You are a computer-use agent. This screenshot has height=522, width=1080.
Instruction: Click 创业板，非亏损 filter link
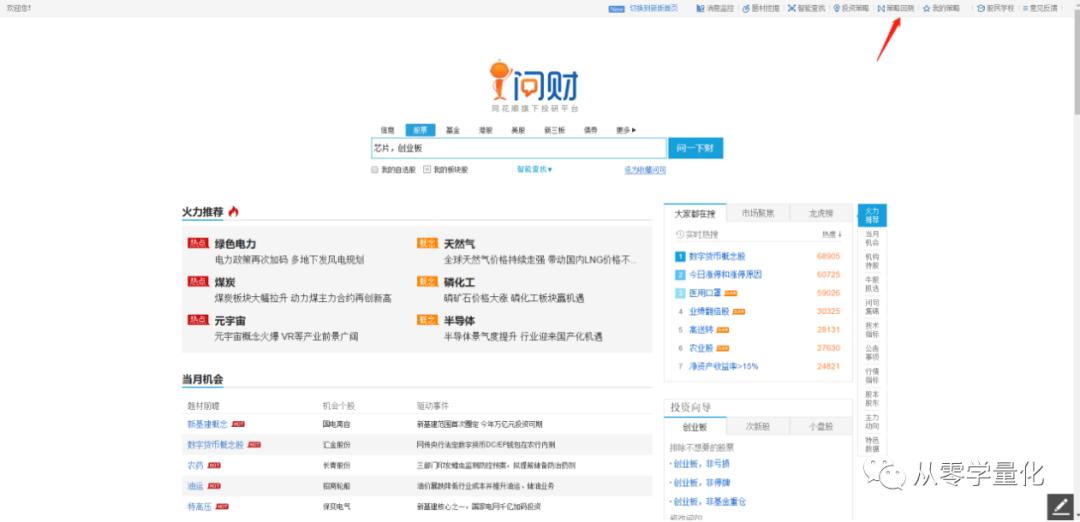[701, 463]
